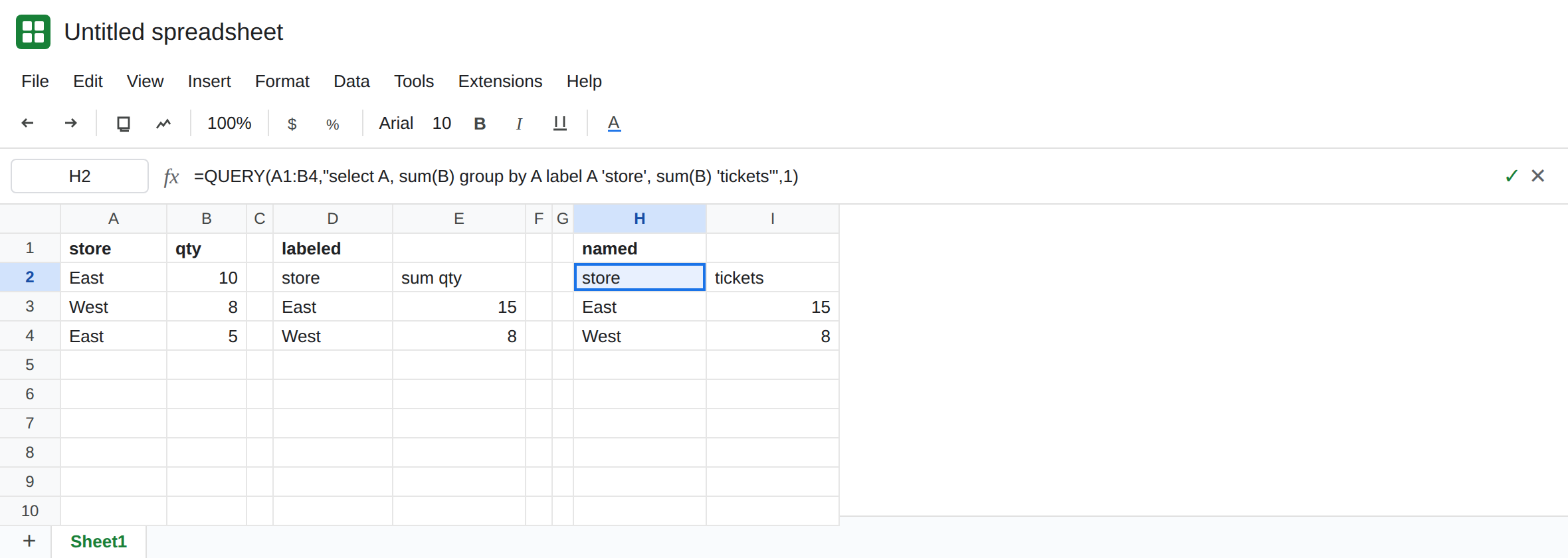The image size is (1568, 558).
Task: Open the File menu
Action: 35,81
